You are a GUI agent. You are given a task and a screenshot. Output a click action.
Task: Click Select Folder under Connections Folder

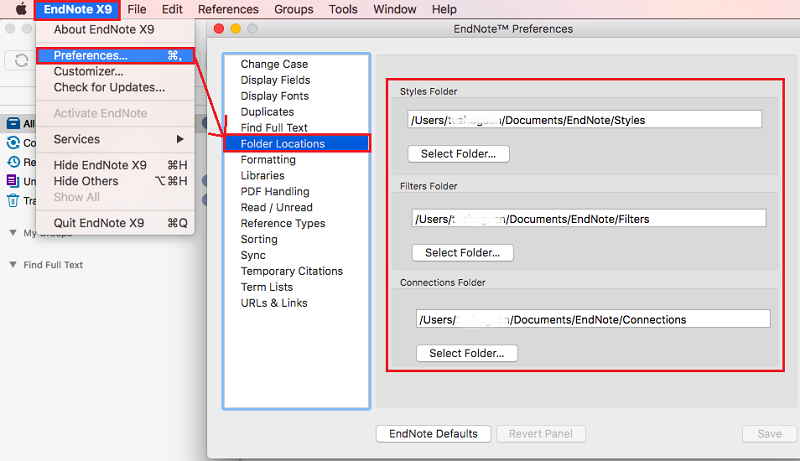[466, 353]
